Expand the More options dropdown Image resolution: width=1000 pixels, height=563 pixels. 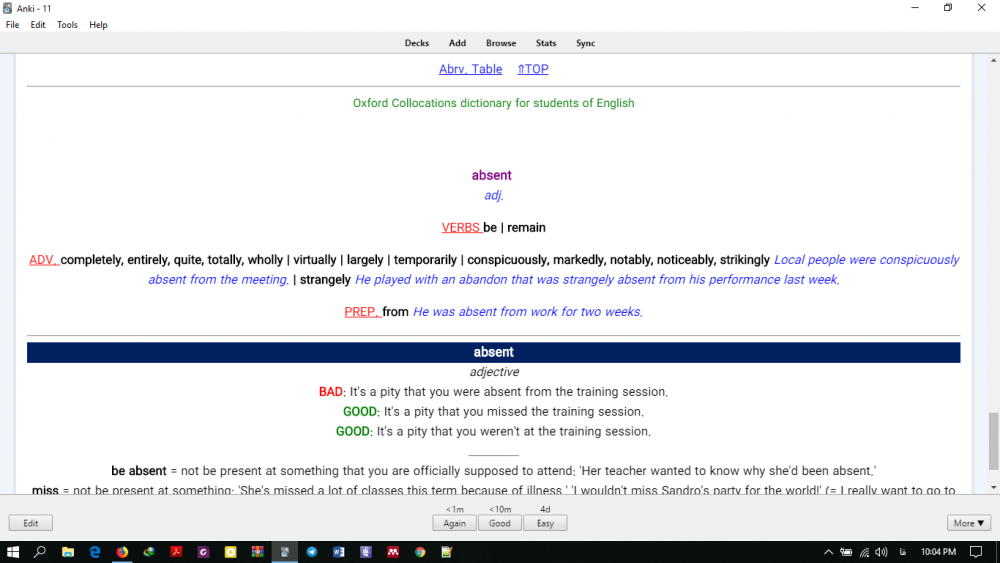[x=969, y=523]
